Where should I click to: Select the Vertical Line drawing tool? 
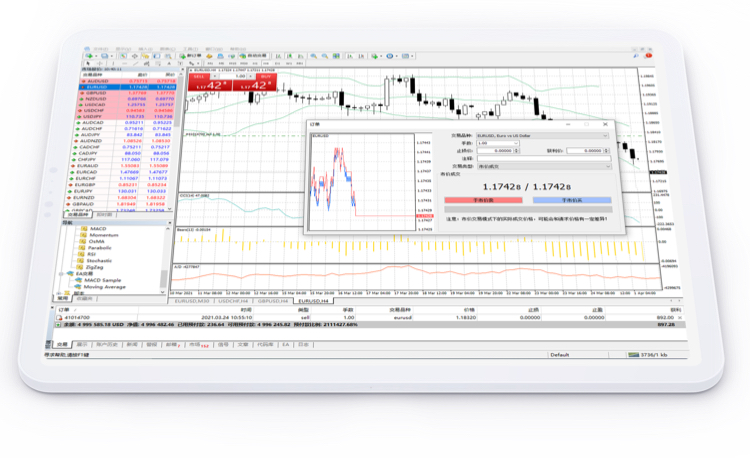pyautogui.click(x=113, y=64)
